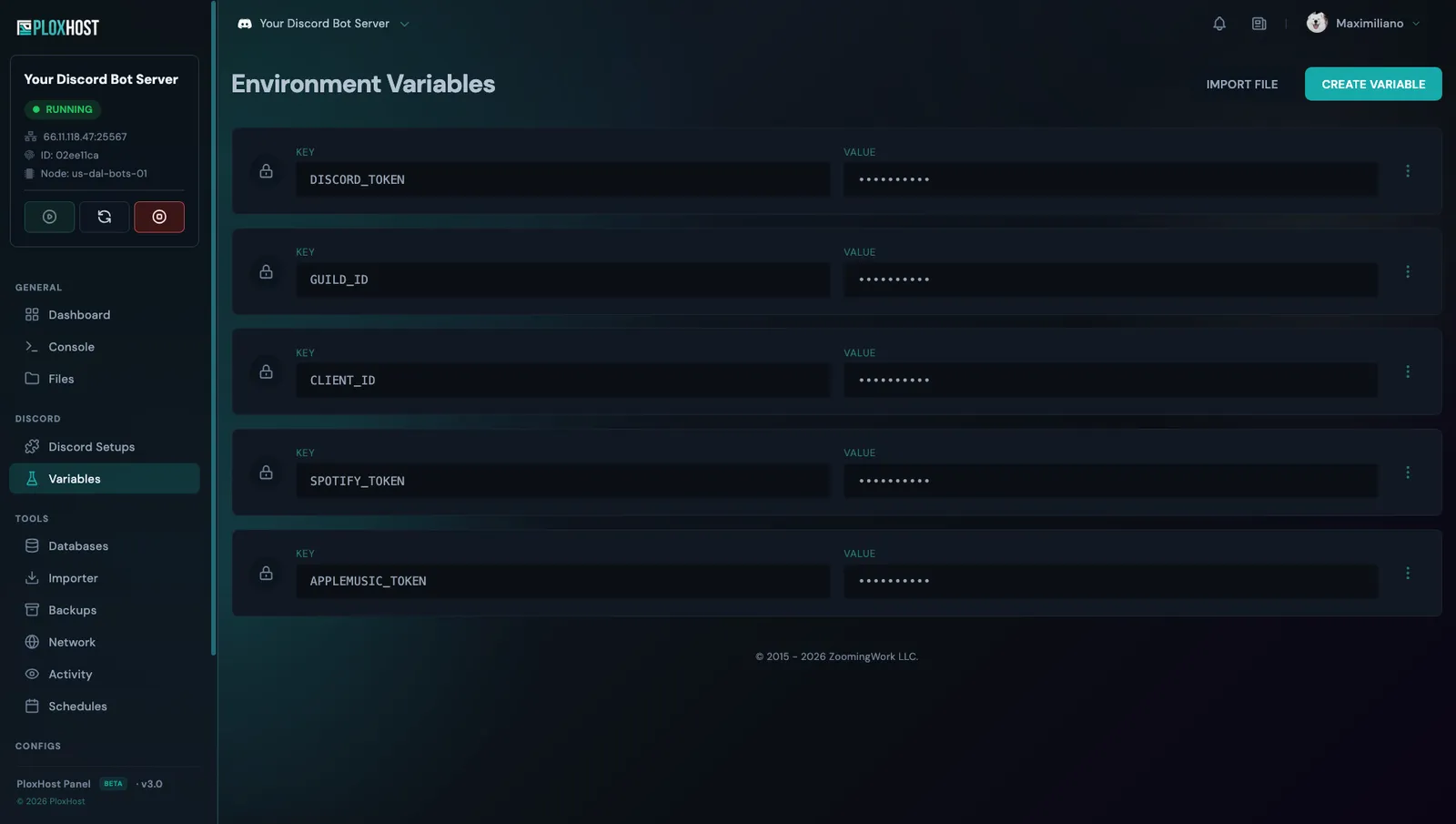Screen dimensions: 1456x824
Task: Toggle lock on DISCORD_TOKEN variable
Action: tap(266, 171)
